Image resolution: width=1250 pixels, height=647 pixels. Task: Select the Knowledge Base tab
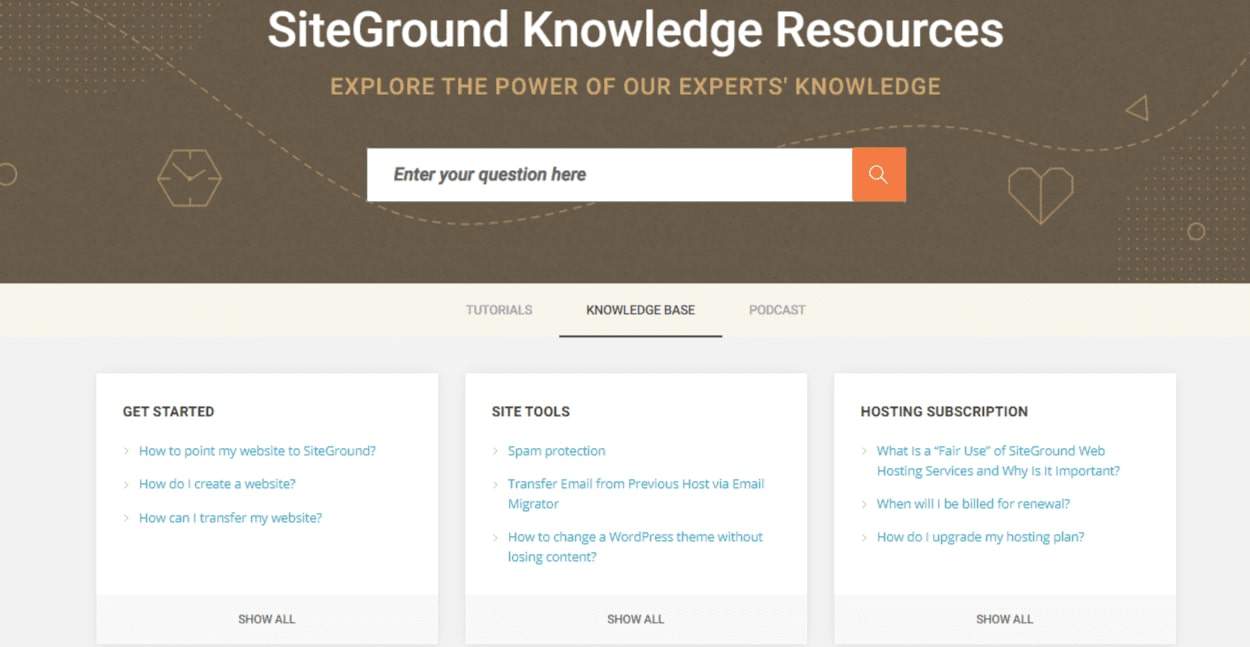640,310
